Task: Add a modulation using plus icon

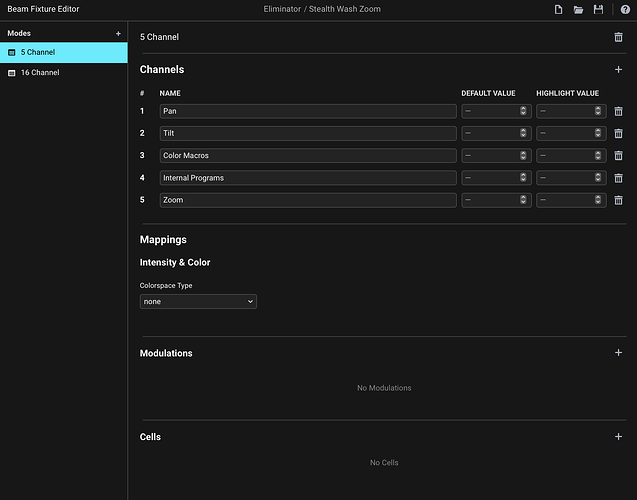Action: click(x=618, y=353)
